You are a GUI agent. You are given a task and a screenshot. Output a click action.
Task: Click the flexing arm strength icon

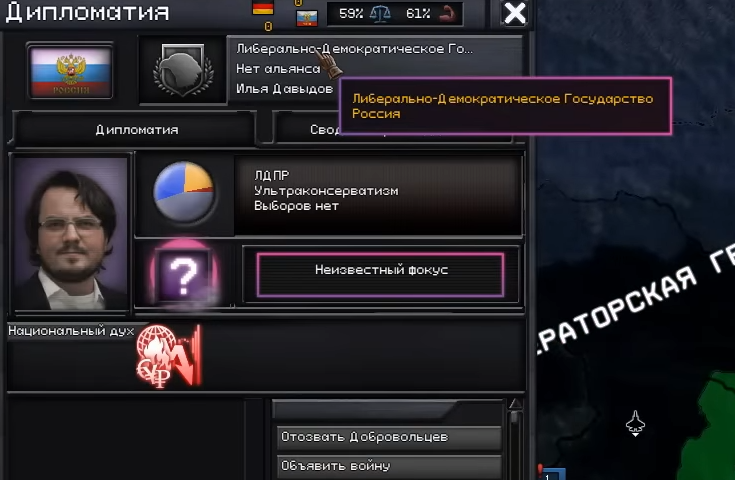pyautogui.click(x=447, y=14)
